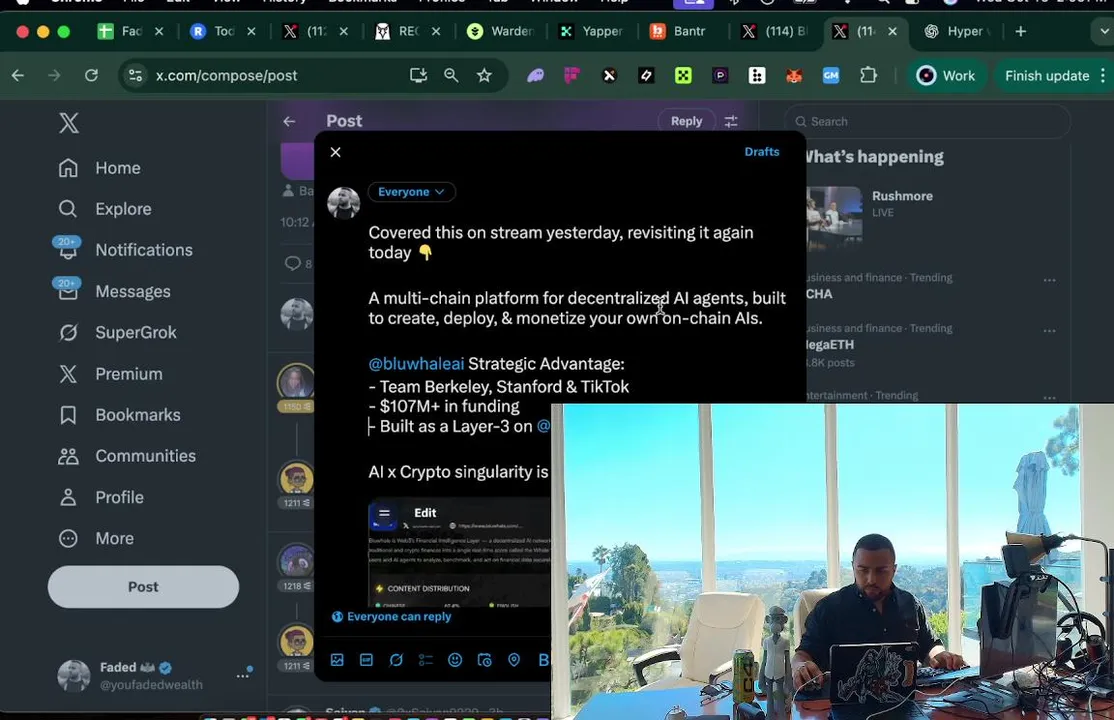Open Communities
The image size is (1114, 720).
pyautogui.click(x=126, y=456)
